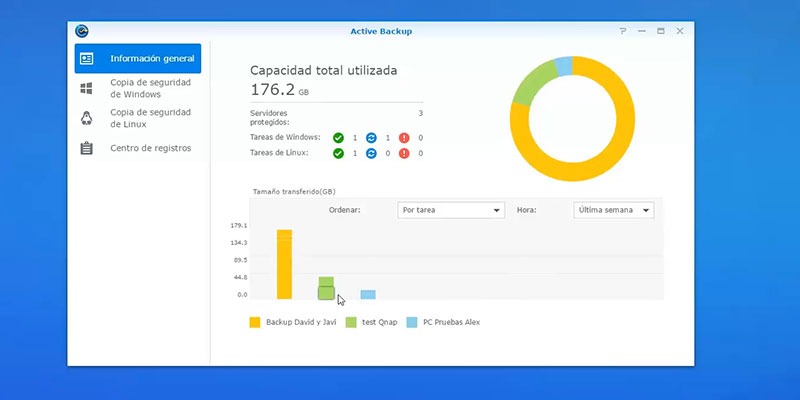Maximize the Active Backup window

661,31
